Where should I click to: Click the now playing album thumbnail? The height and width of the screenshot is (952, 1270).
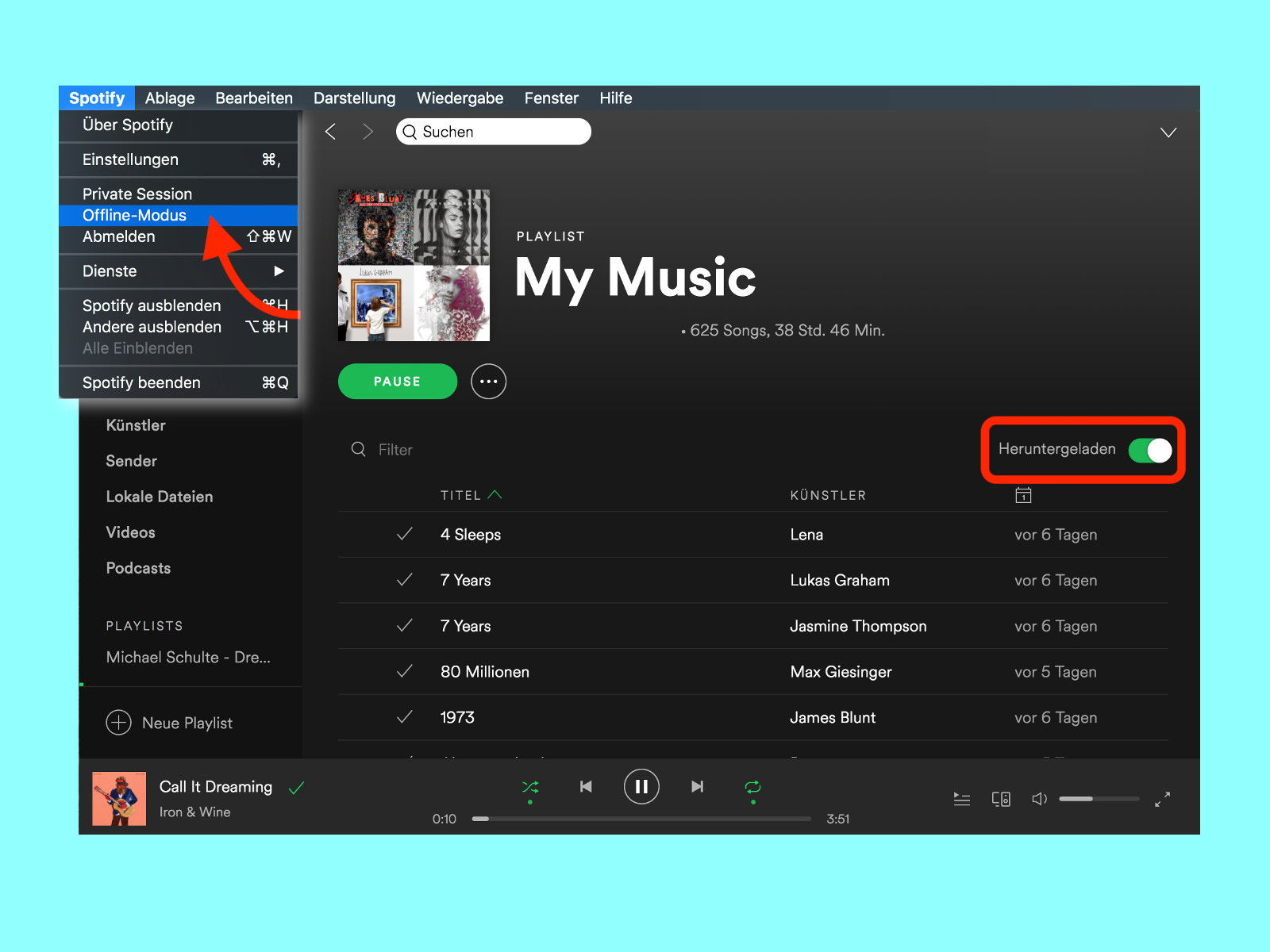point(119,799)
